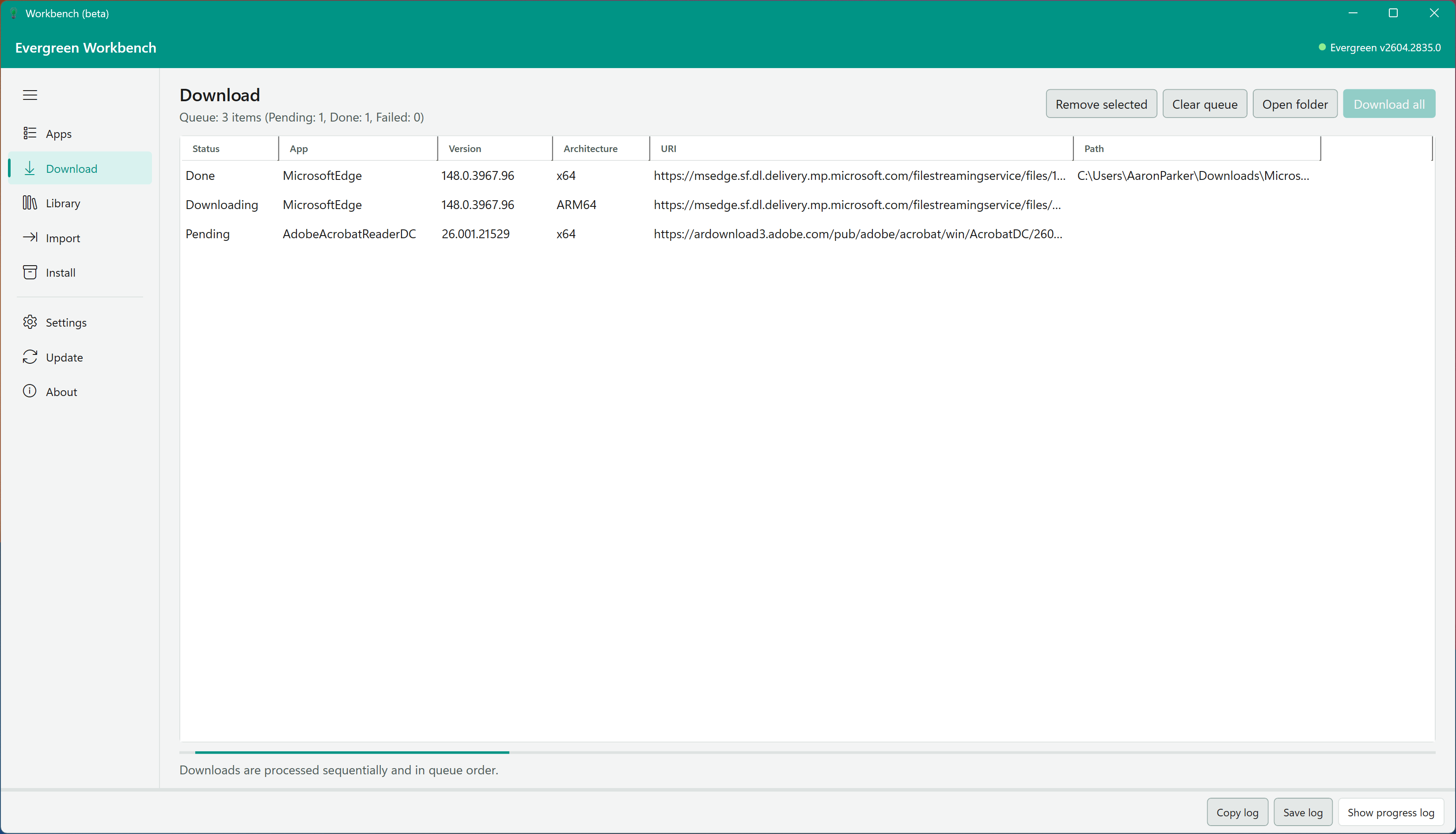Select the AdobeAcrobatReaderDC app cell
The width and height of the screenshot is (1456, 834).
tap(349, 234)
